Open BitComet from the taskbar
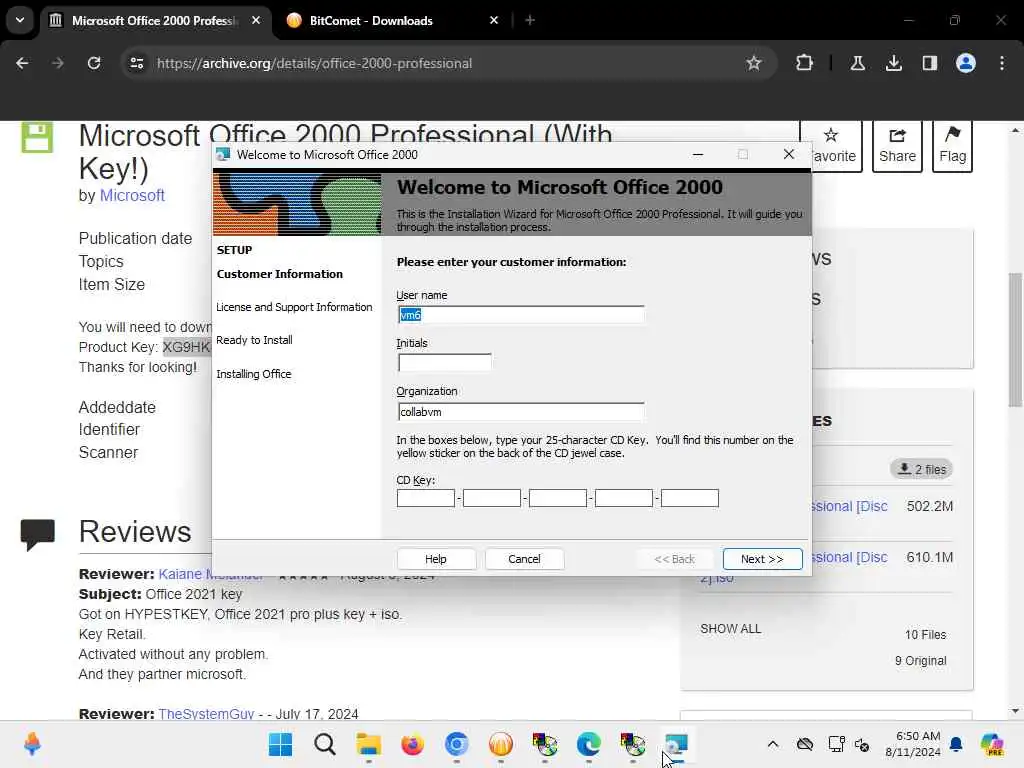The width and height of the screenshot is (1024, 768). click(x=501, y=744)
